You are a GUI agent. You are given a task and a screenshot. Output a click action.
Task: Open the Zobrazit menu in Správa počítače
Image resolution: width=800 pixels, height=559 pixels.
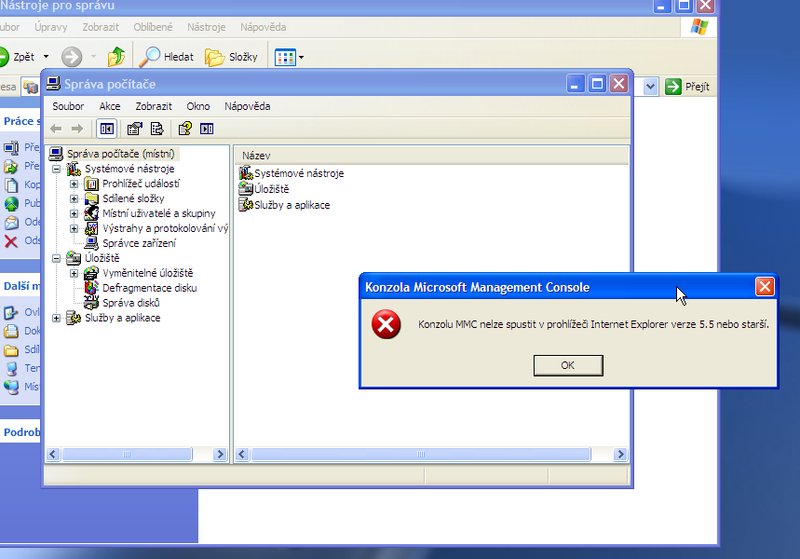click(154, 106)
